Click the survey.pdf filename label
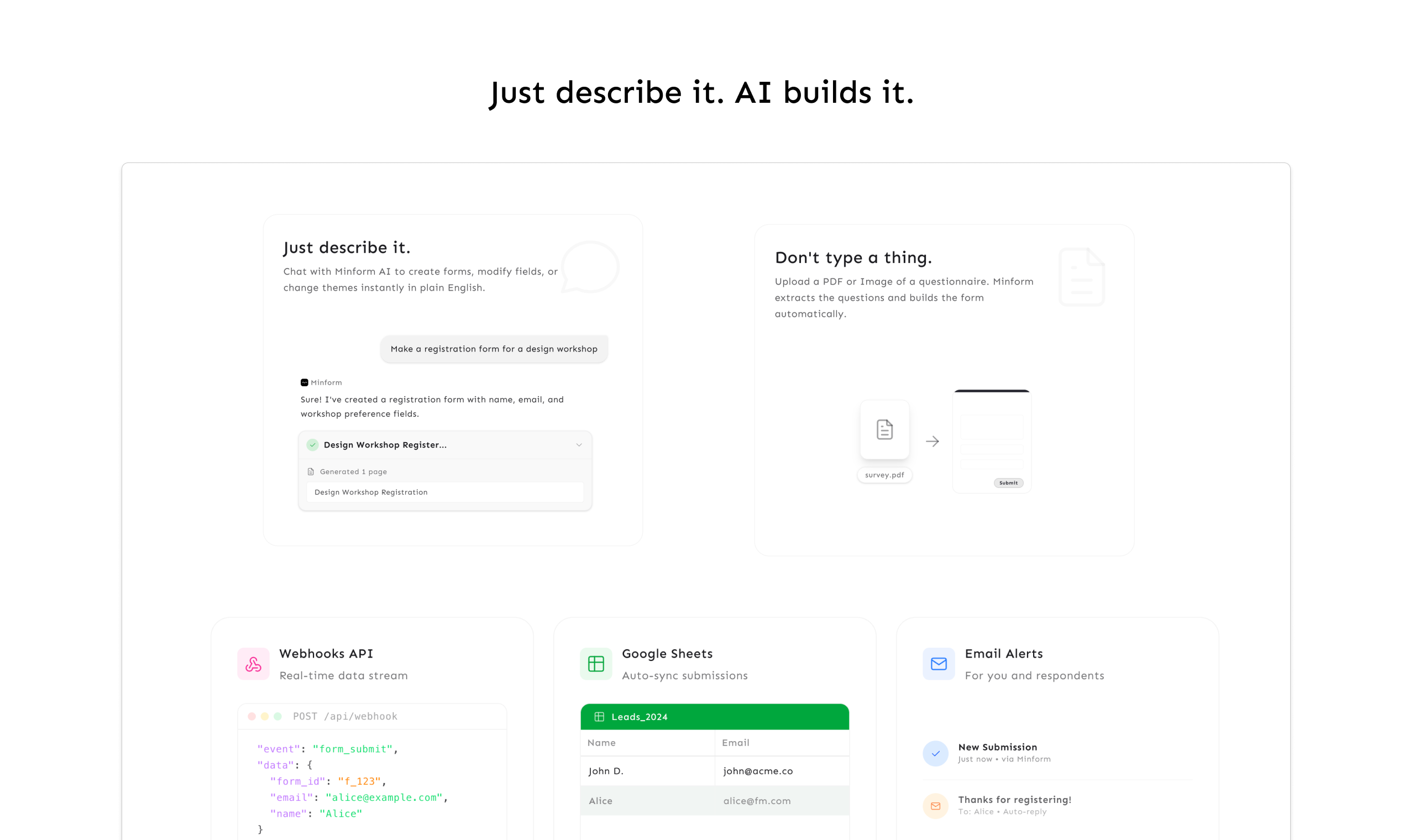Viewport: 1404px width, 840px height. coord(884,475)
